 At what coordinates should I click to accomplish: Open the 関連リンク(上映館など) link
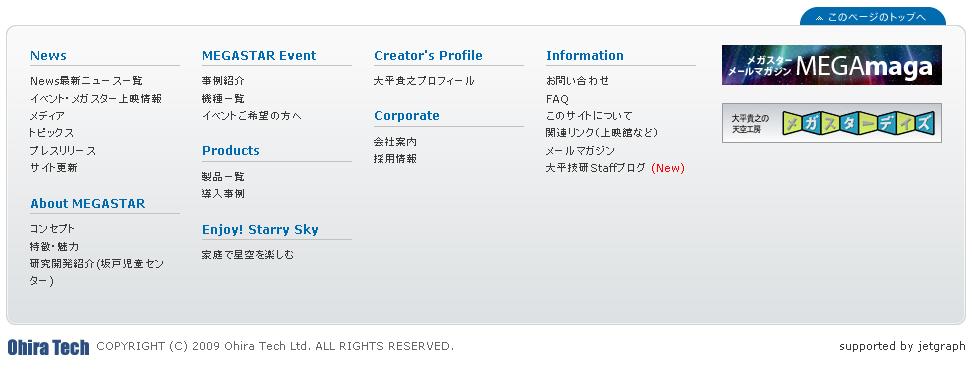602,133
